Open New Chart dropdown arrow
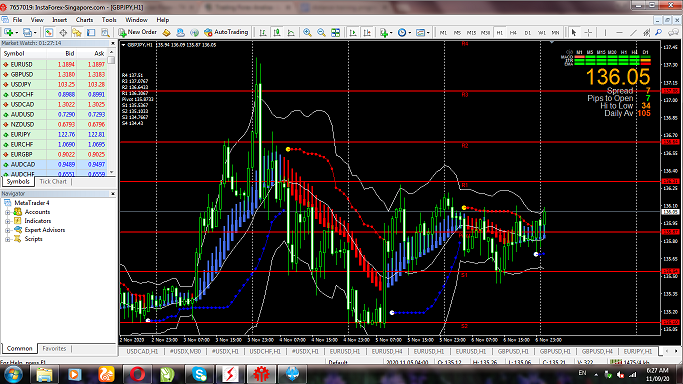Image resolution: width=683 pixels, height=384 pixels. click(x=17, y=33)
